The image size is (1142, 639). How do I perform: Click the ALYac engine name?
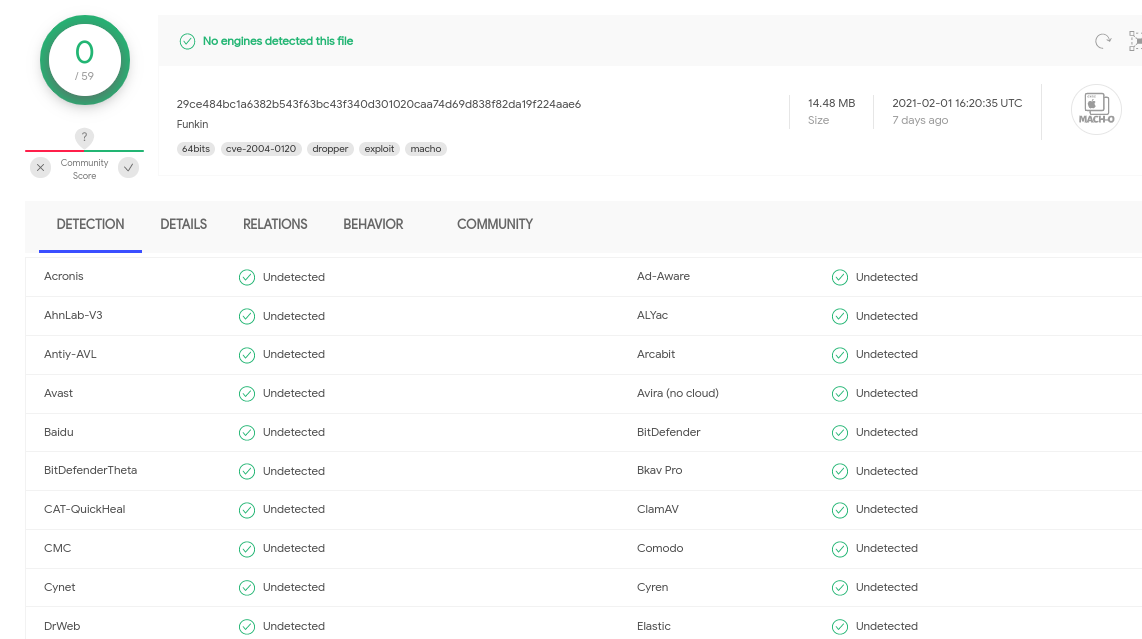653,315
